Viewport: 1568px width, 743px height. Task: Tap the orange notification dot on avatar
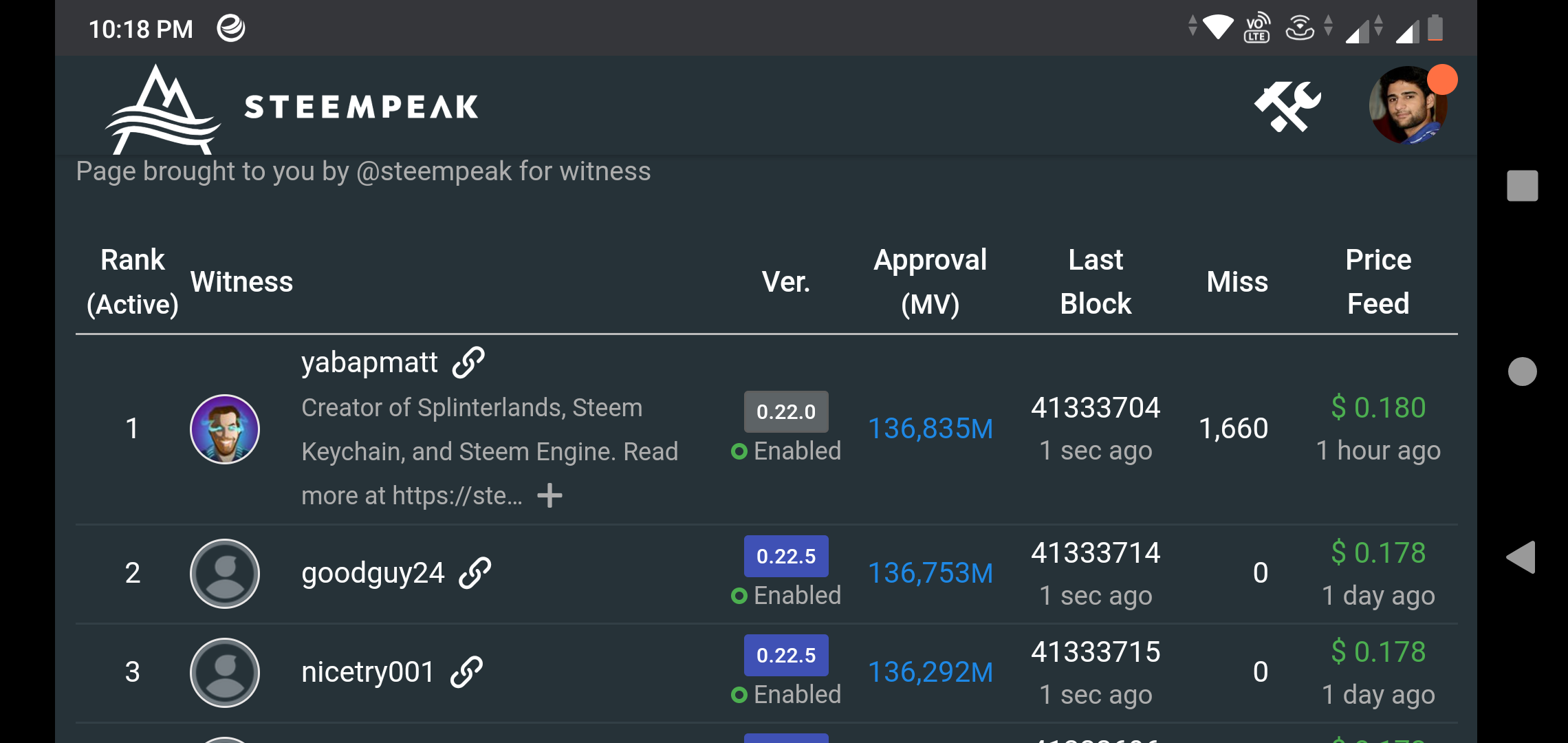tap(1442, 79)
